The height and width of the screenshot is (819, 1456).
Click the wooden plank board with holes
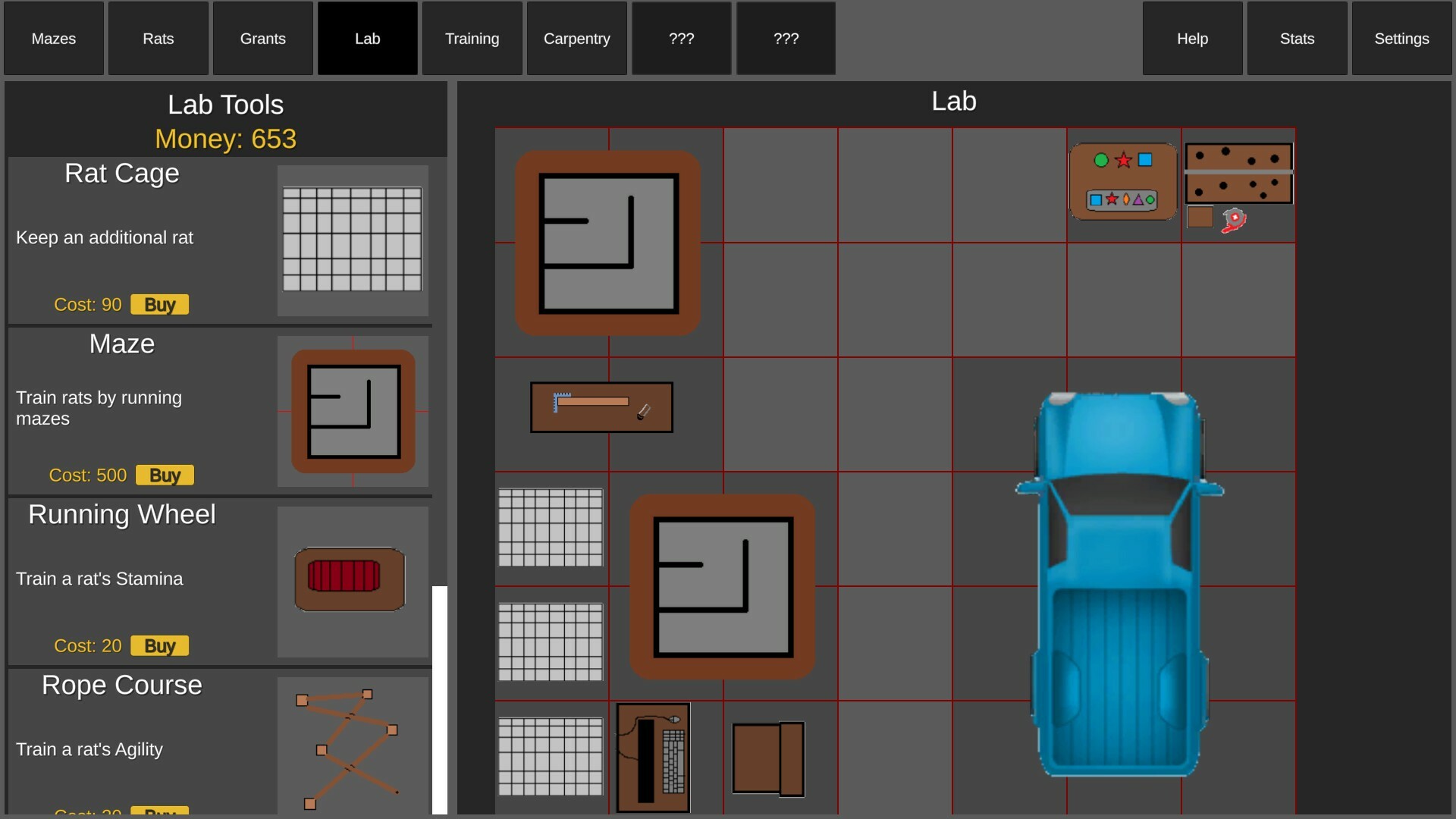click(1238, 172)
